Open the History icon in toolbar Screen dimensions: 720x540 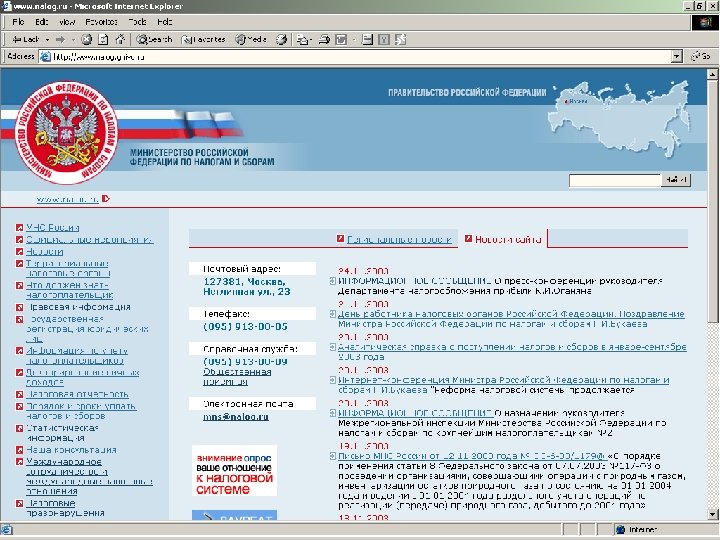click(281, 39)
